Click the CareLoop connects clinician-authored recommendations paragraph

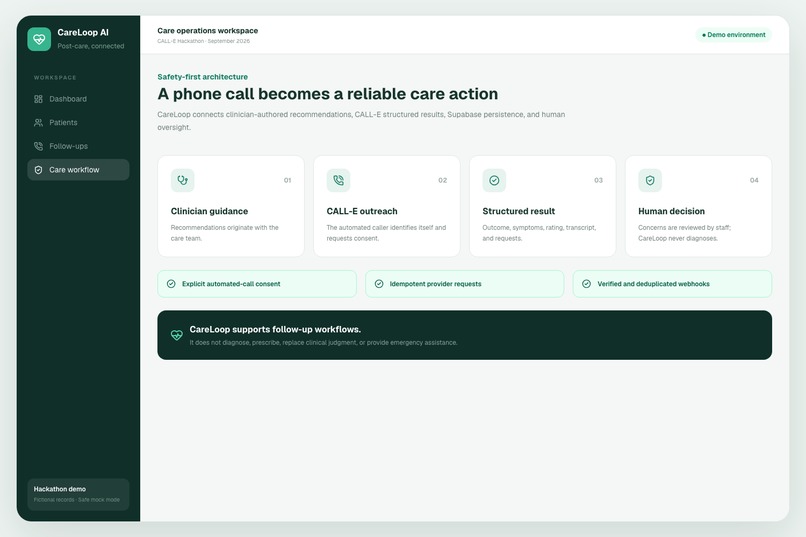pyautogui.click(x=361, y=121)
